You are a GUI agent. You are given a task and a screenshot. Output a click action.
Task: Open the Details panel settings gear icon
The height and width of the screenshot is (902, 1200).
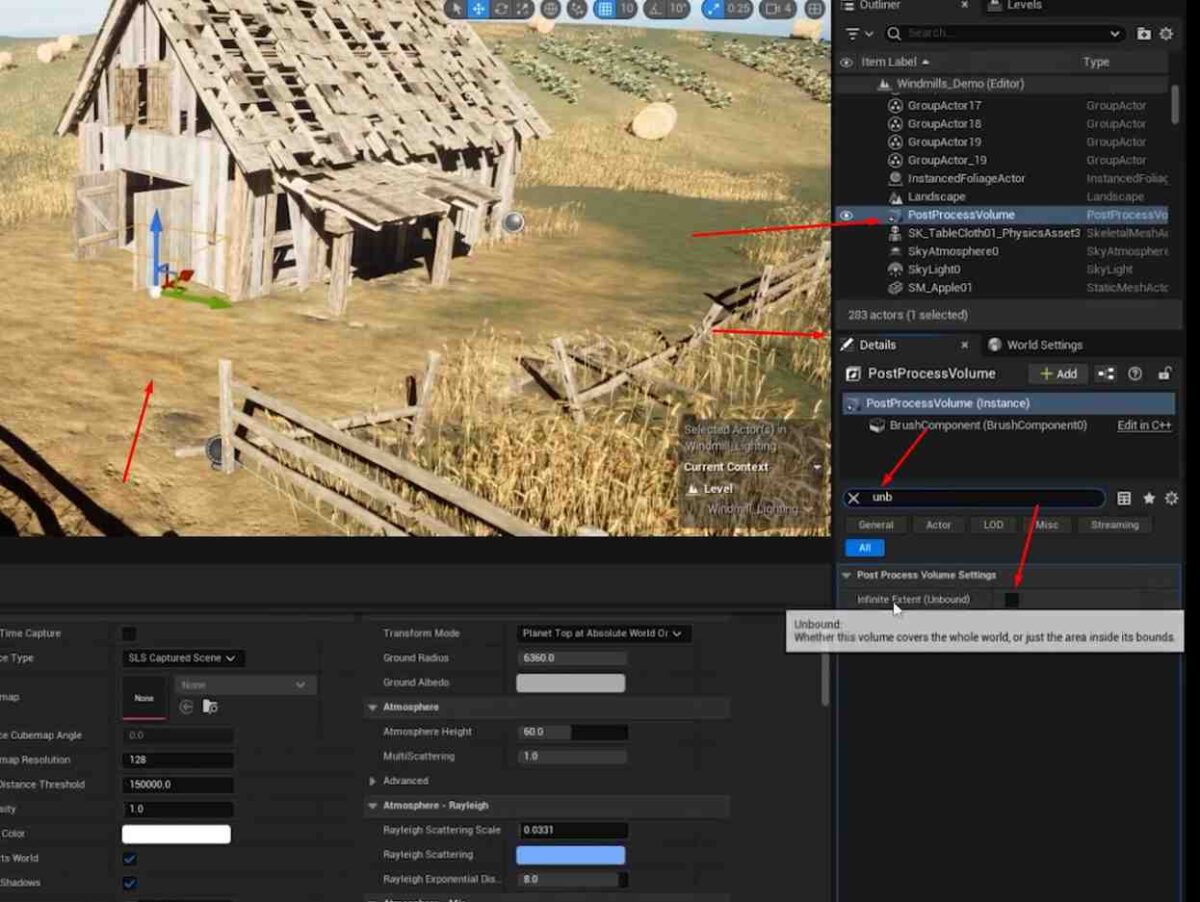click(x=1169, y=497)
